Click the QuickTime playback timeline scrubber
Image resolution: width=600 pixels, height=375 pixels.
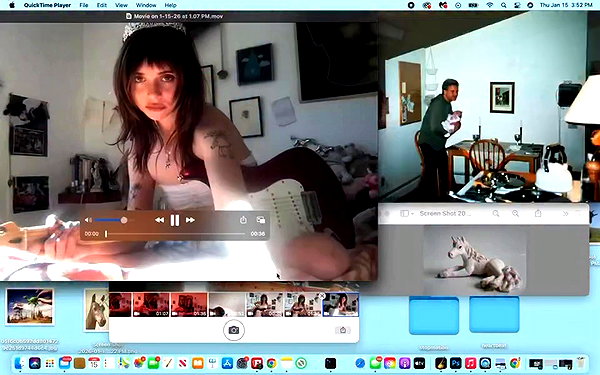pos(106,234)
